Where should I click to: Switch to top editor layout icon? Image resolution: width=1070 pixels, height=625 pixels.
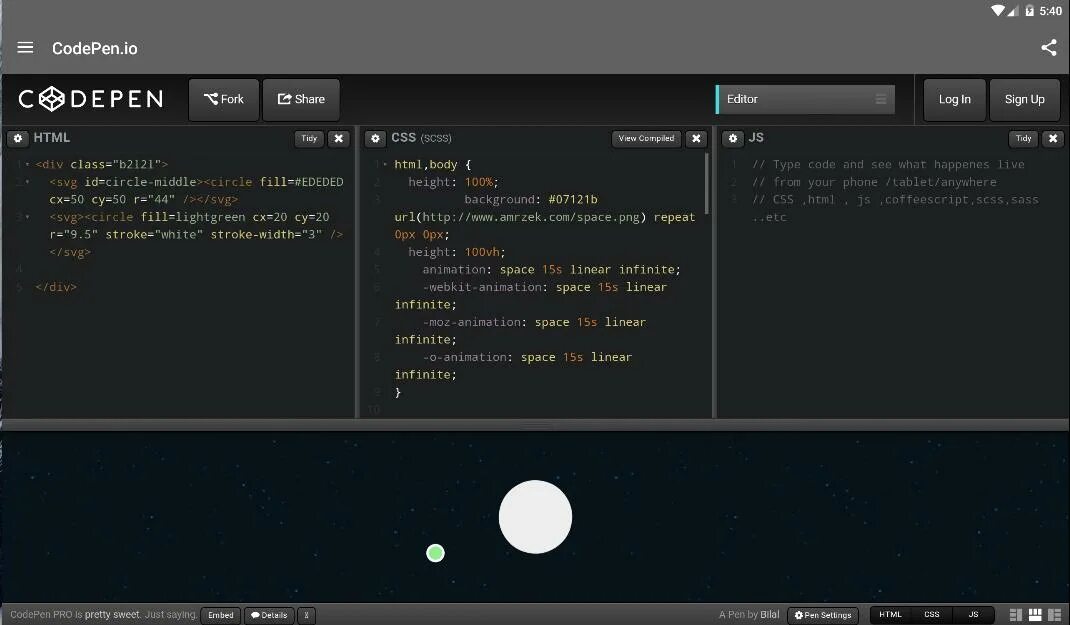point(1035,615)
